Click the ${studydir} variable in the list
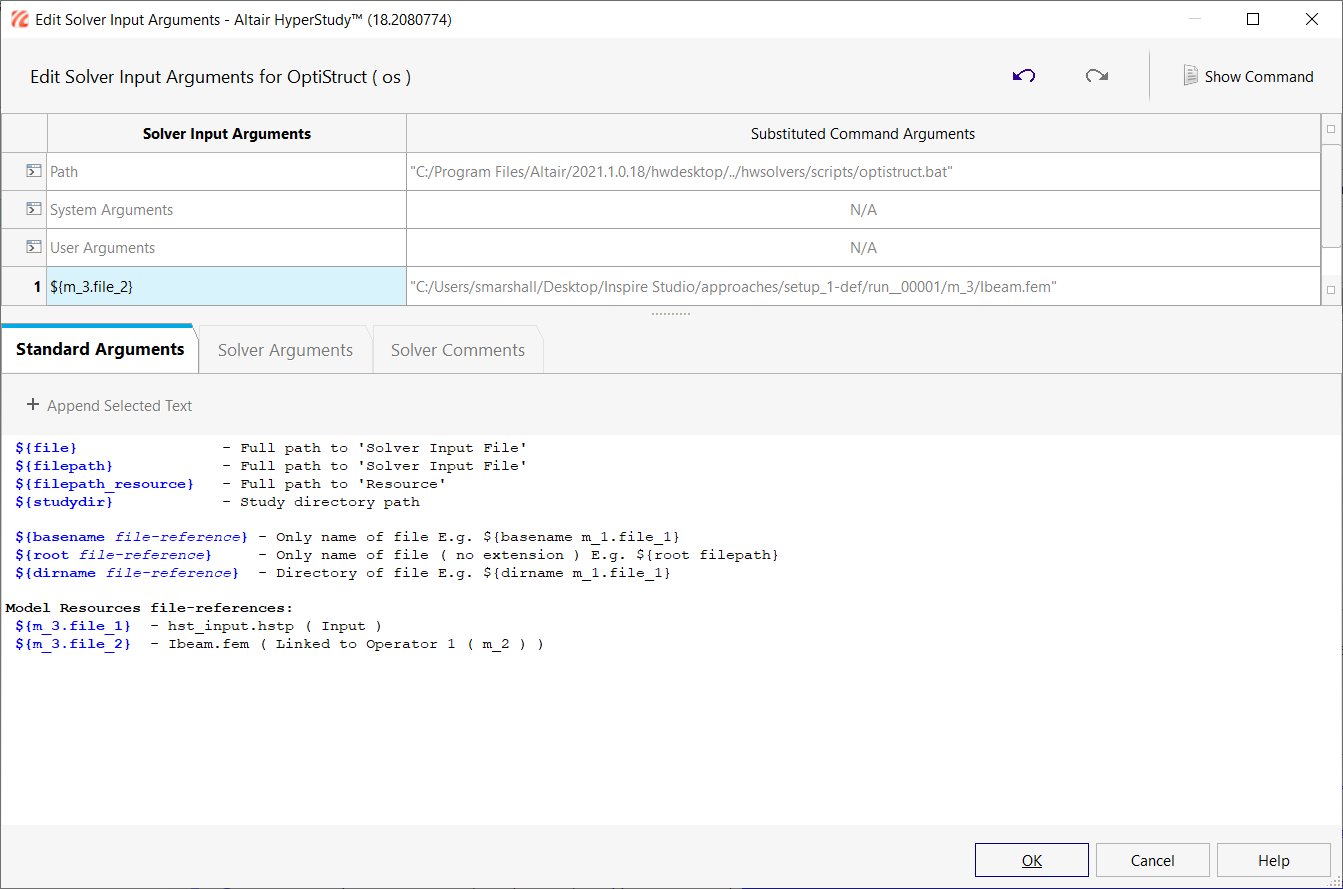This screenshot has height=889, width=1343. click(64, 502)
